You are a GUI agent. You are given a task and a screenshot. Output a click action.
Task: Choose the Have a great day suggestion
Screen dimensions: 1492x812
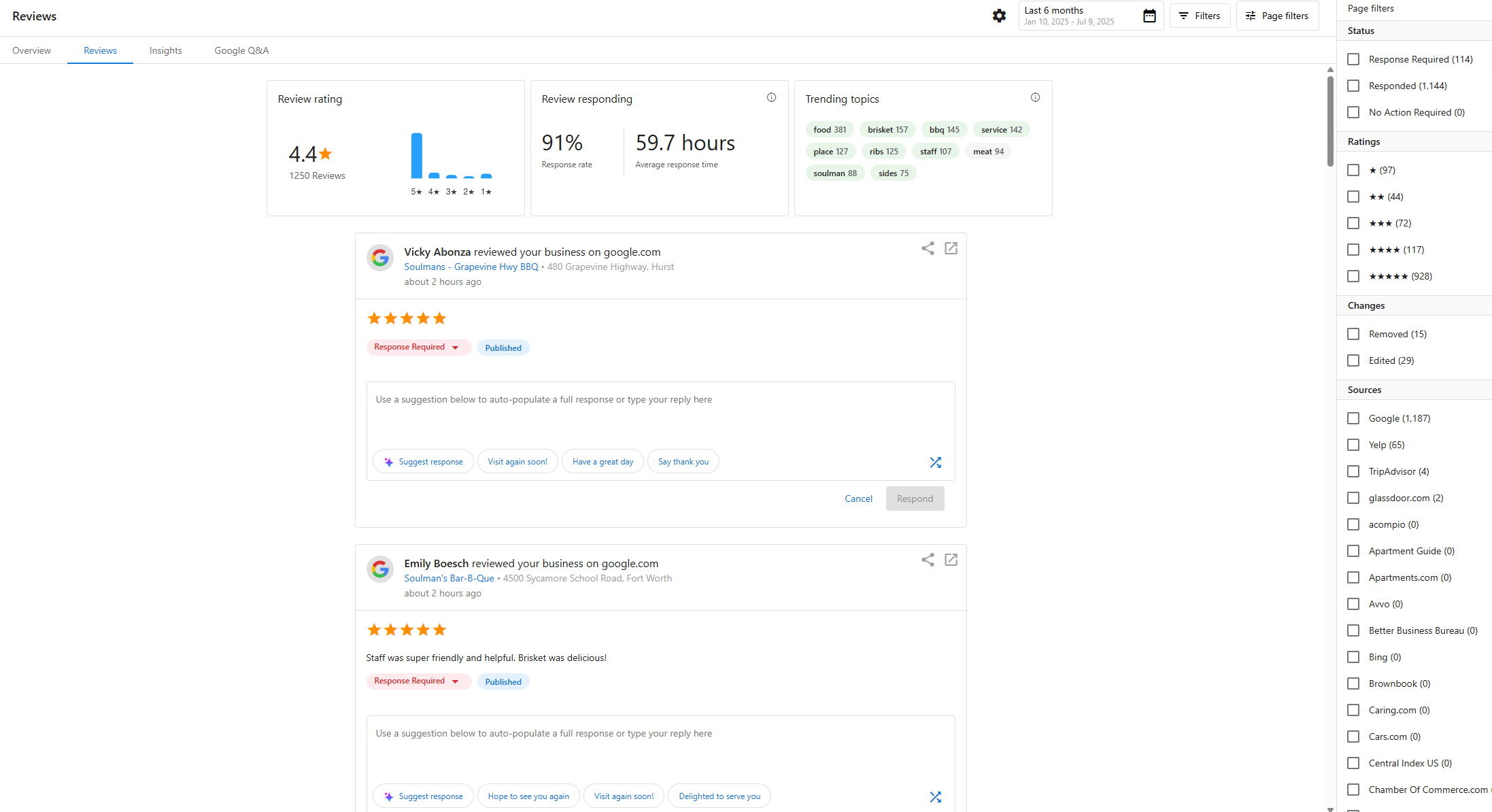[603, 462]
